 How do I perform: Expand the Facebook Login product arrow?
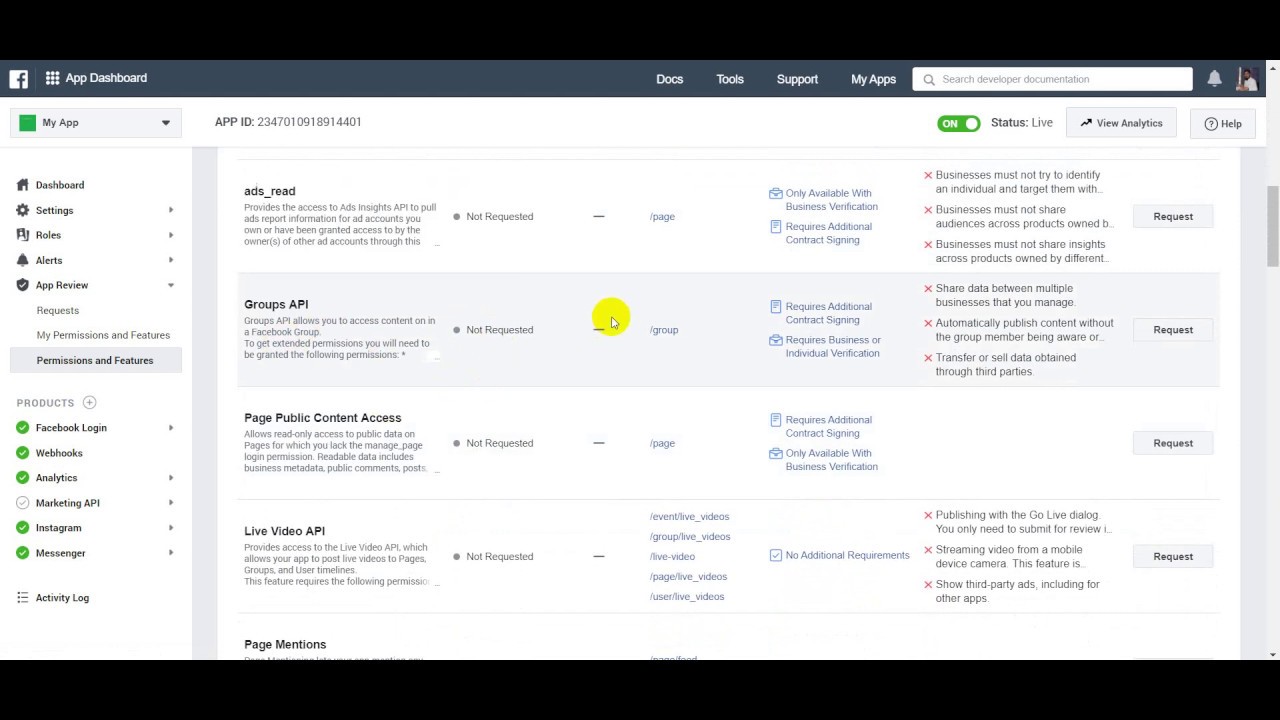point(171,428)
